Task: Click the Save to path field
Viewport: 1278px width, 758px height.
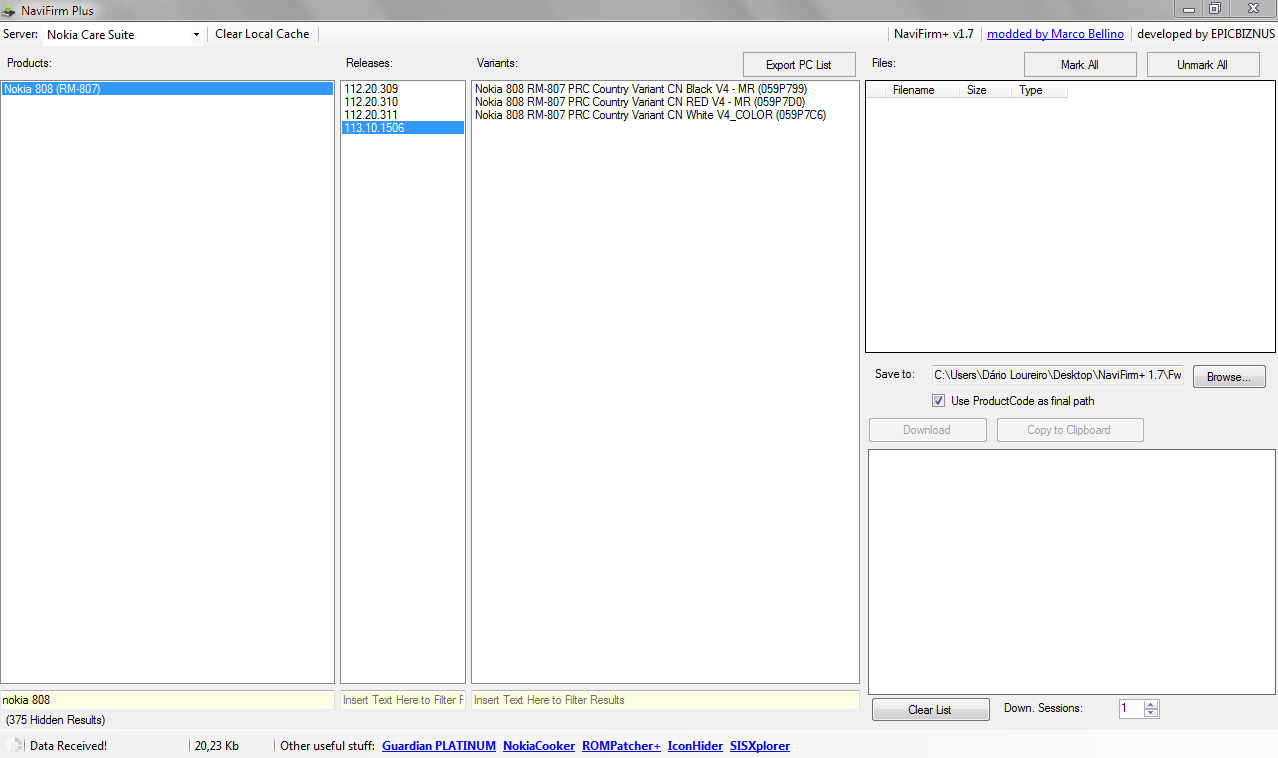Action: (1058, 375)
